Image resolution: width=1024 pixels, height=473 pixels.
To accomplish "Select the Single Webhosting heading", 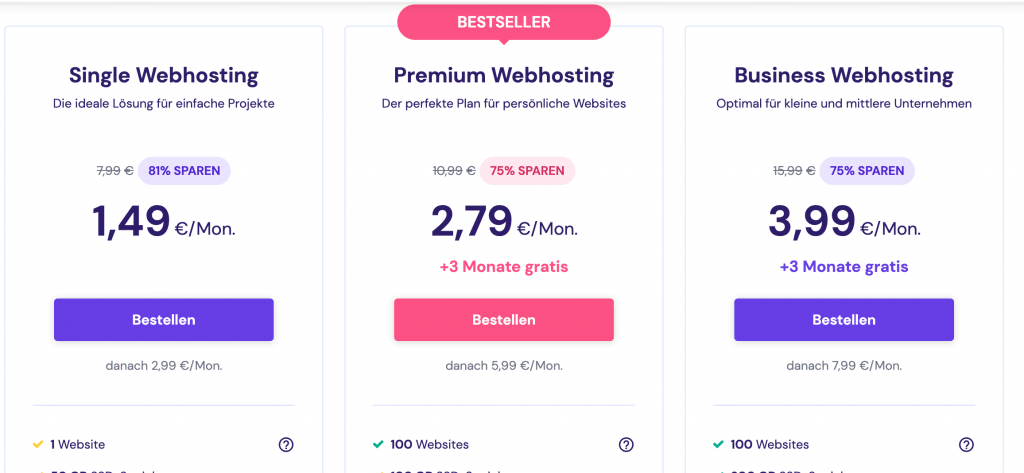I will point(163,75).
